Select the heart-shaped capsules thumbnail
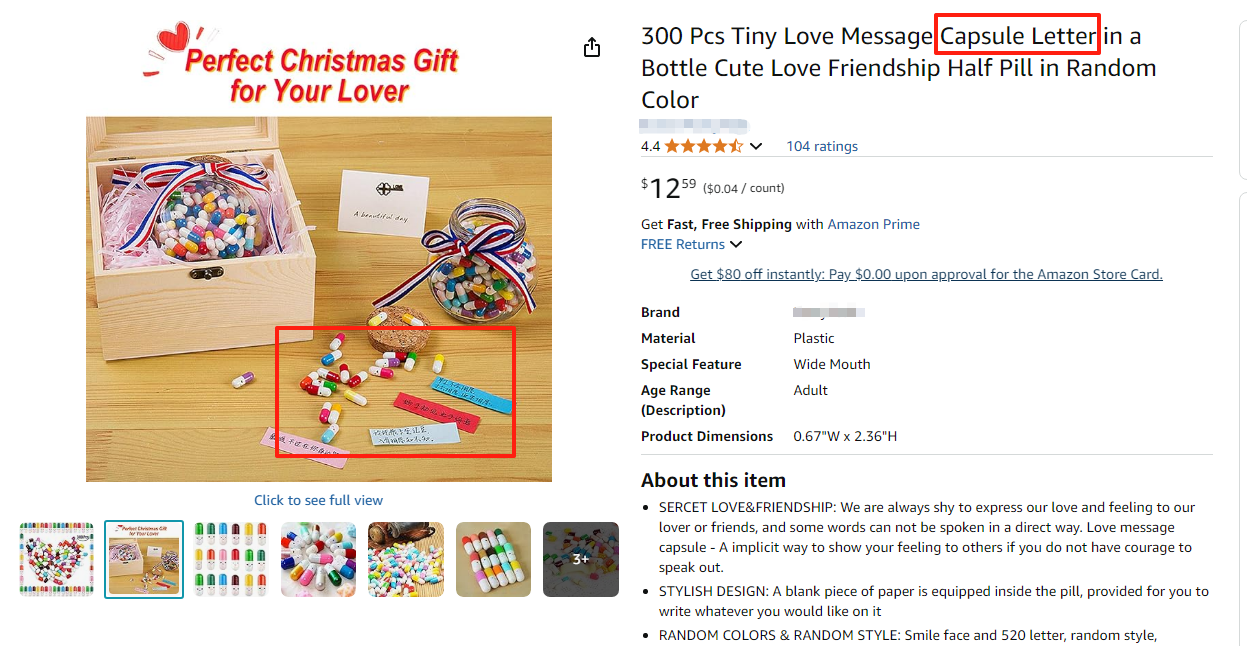 point(57,559)
